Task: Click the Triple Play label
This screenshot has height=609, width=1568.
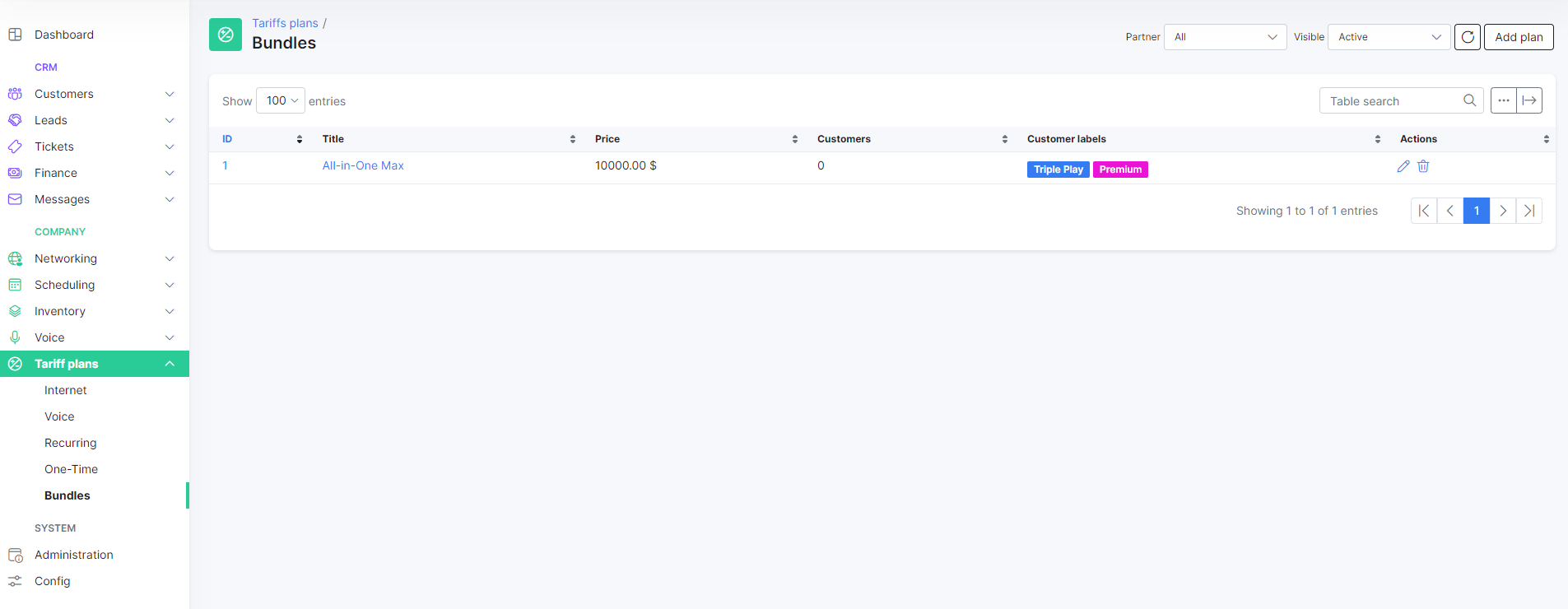Action: (x=1059, y=170)
